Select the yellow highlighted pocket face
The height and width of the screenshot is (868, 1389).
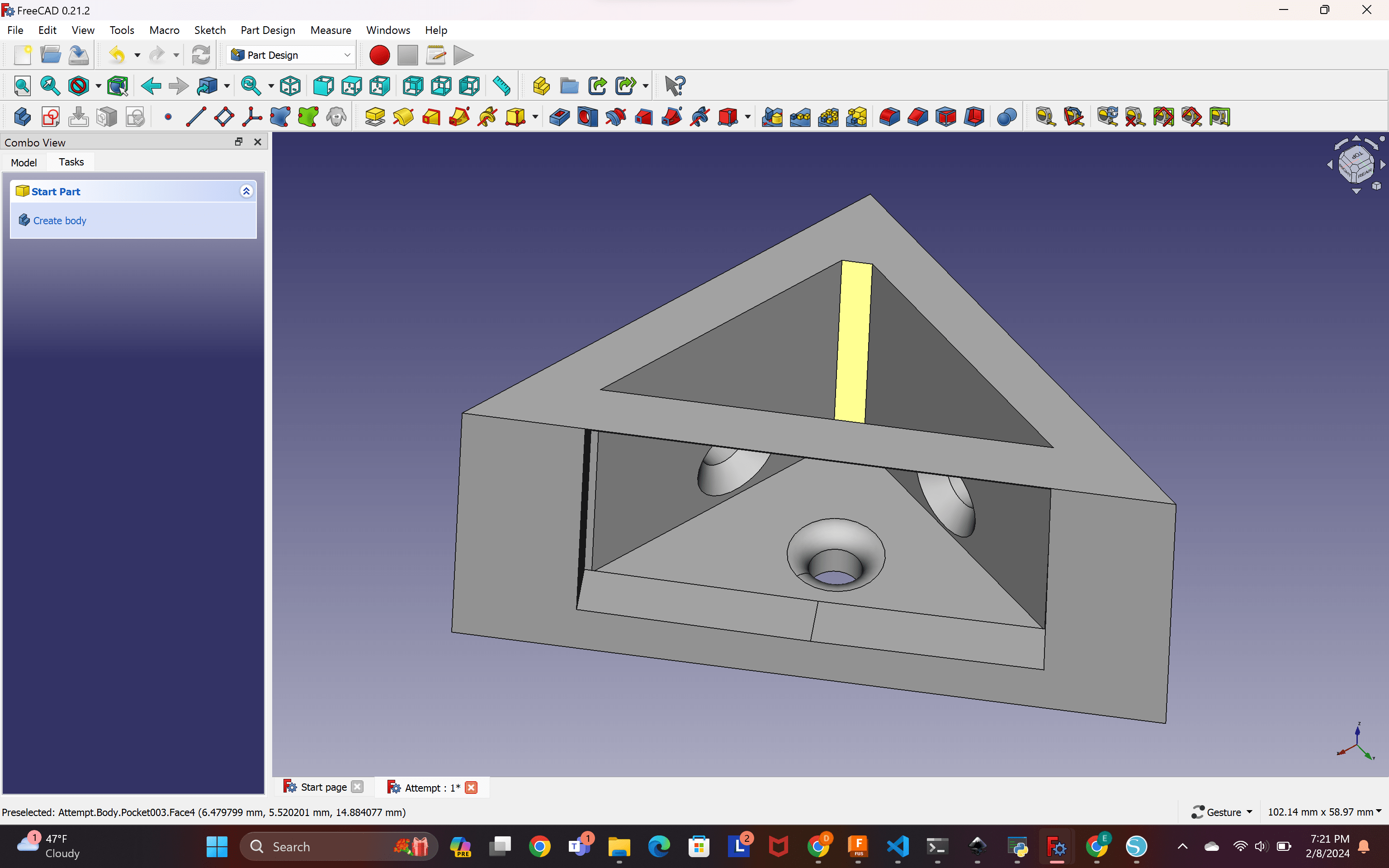coord(854,342)
